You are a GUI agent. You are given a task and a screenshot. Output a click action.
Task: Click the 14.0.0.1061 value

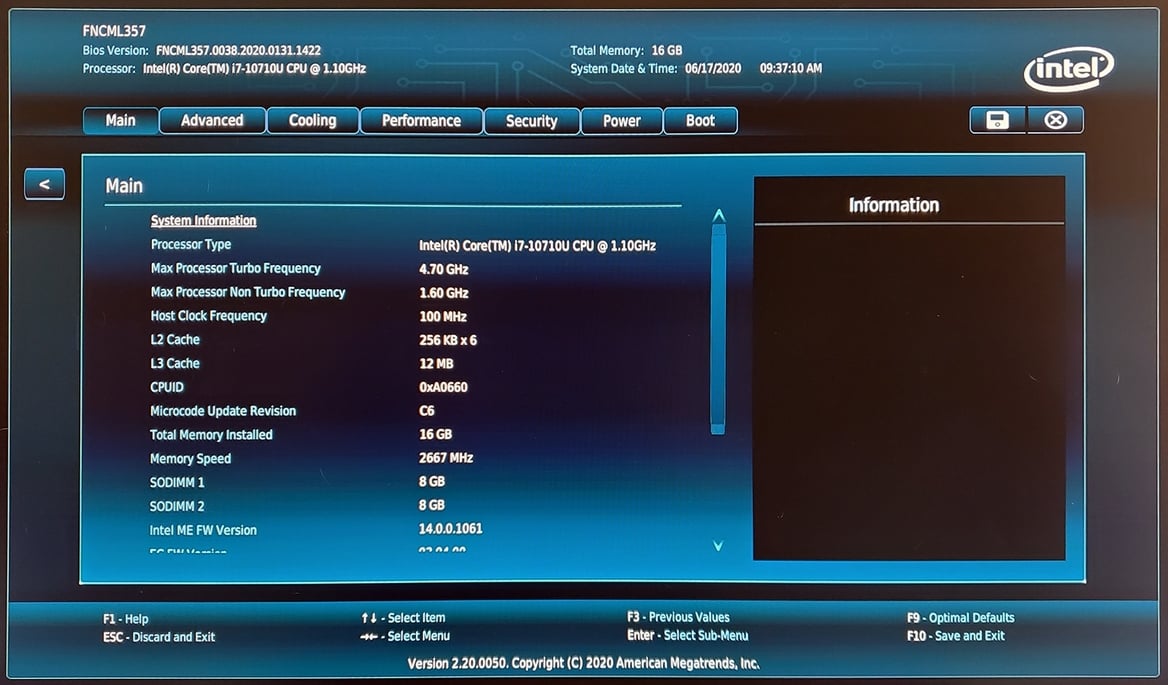[451, 529]
